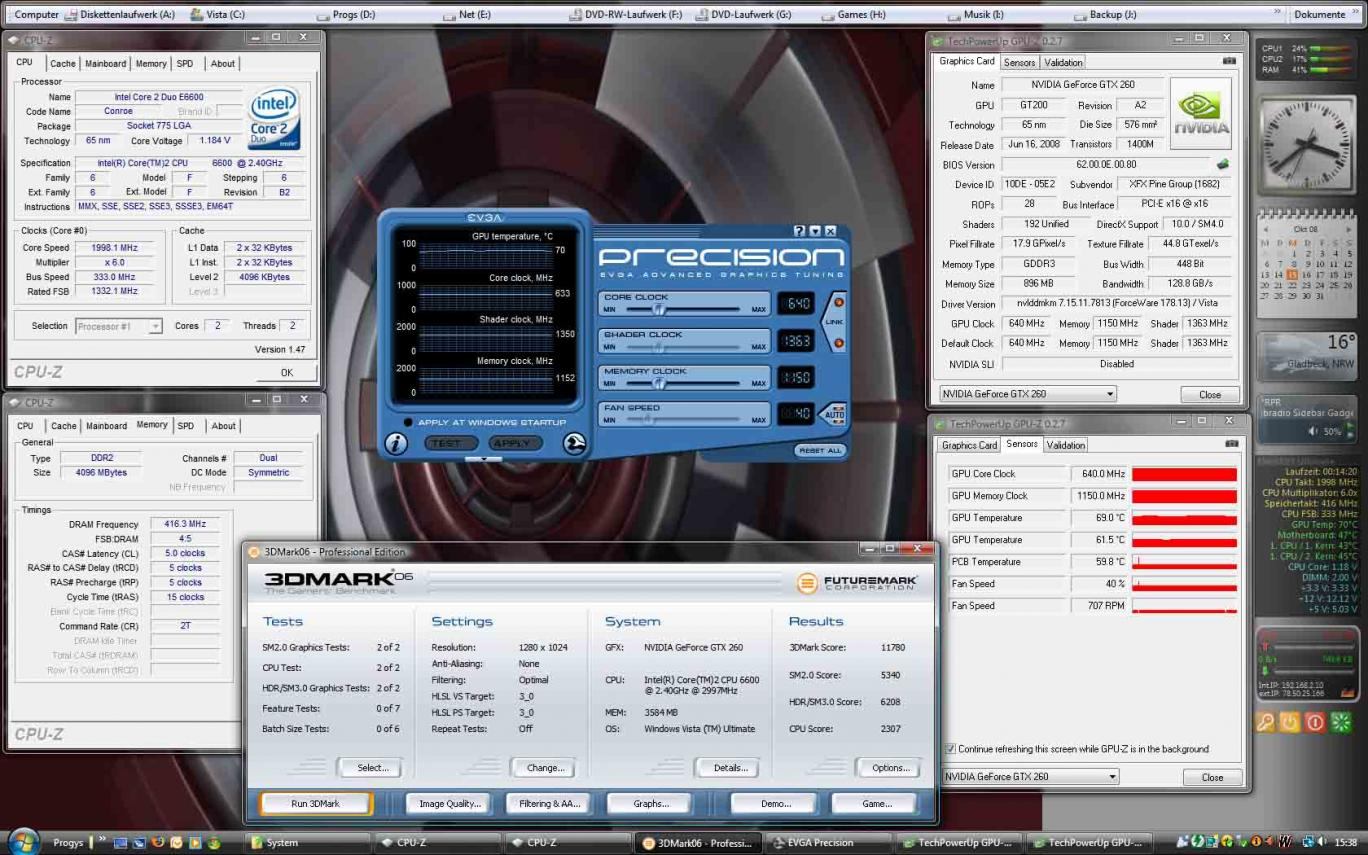Click Close in the lower GPU-Z Sensors window
Image resolution: width=1368 pixels, height=855 pixels.
click(1212, 777)
